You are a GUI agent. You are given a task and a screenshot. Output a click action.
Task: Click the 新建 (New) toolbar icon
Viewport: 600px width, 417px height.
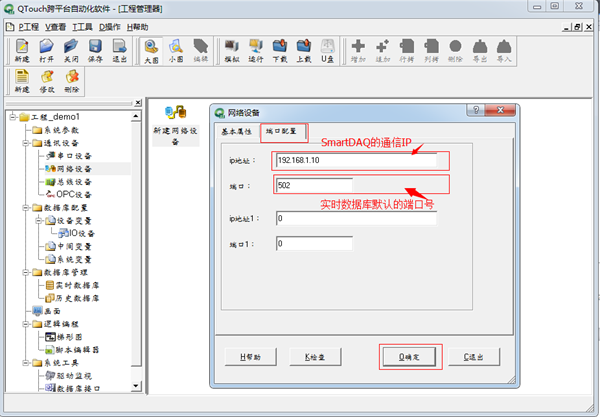click(22, 50)
